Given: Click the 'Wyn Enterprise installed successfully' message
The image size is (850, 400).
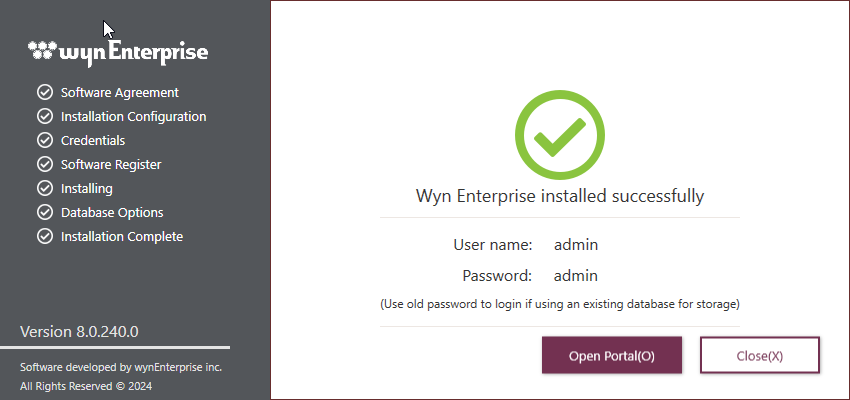Looking at the screenshot, I should 560,196.
